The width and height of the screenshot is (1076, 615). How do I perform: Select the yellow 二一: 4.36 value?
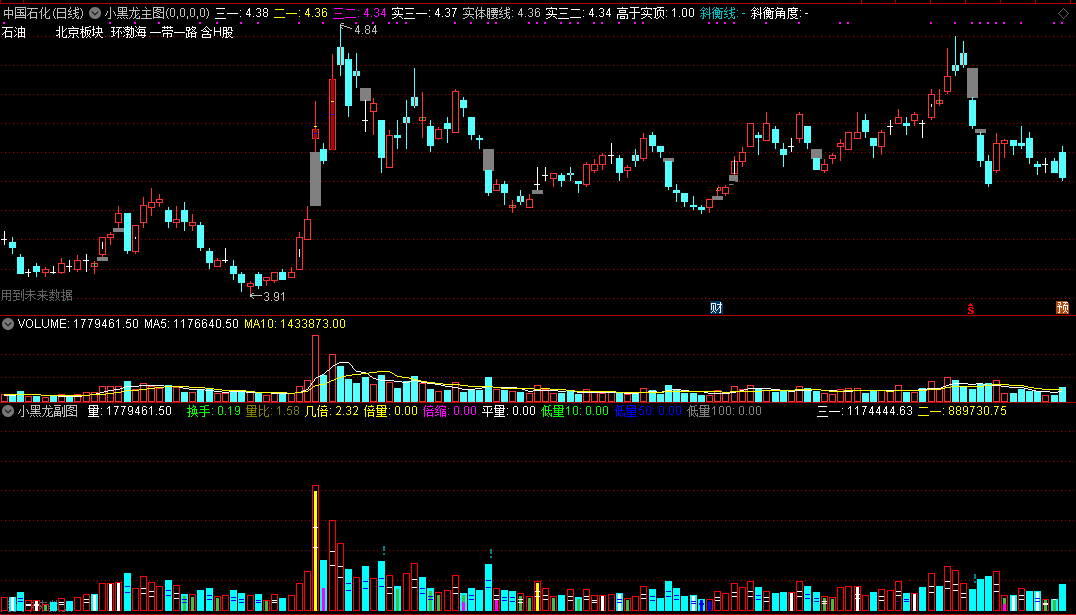[x=301, y=13]
